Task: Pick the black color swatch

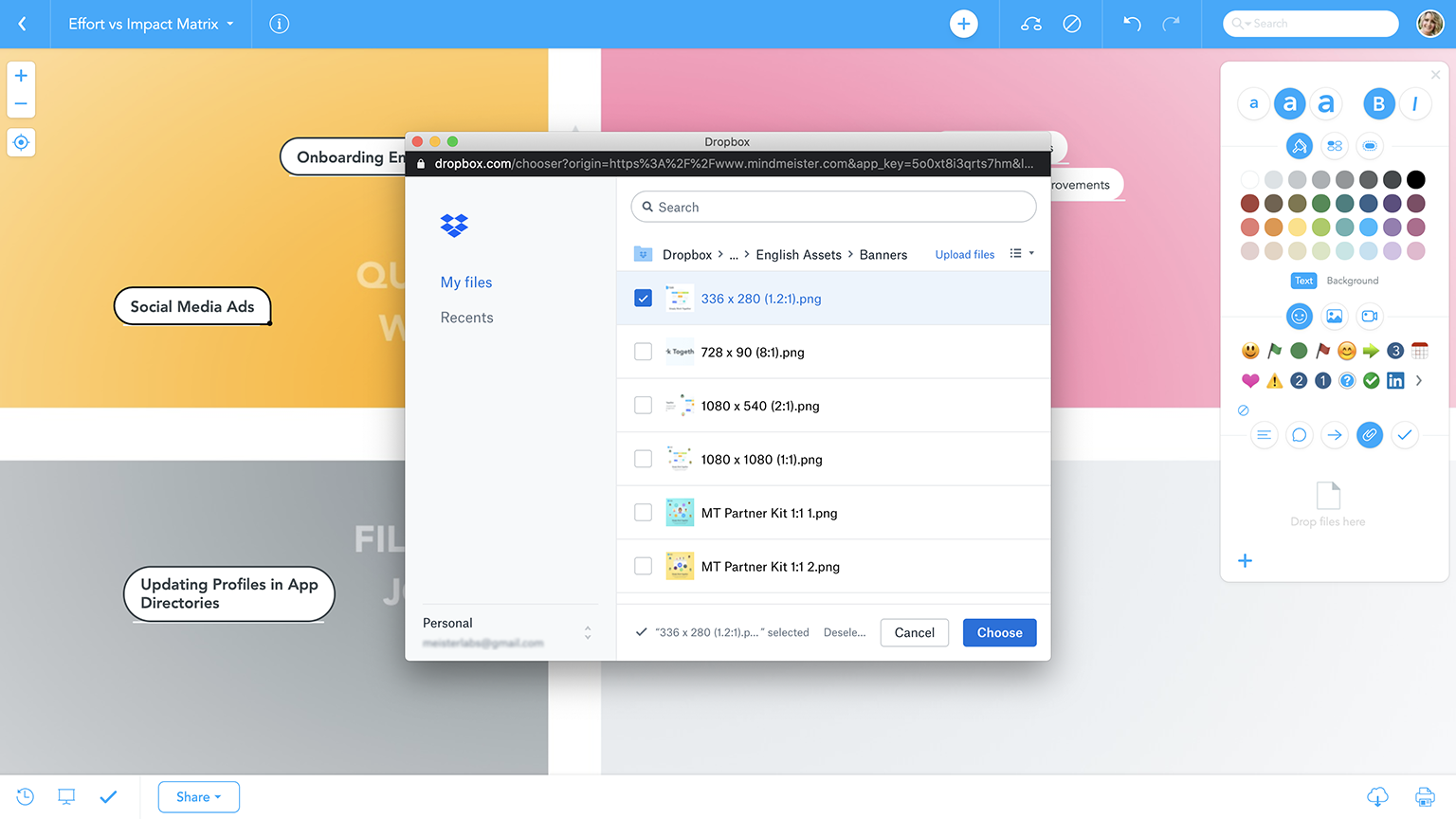Action: (1415, 179)
